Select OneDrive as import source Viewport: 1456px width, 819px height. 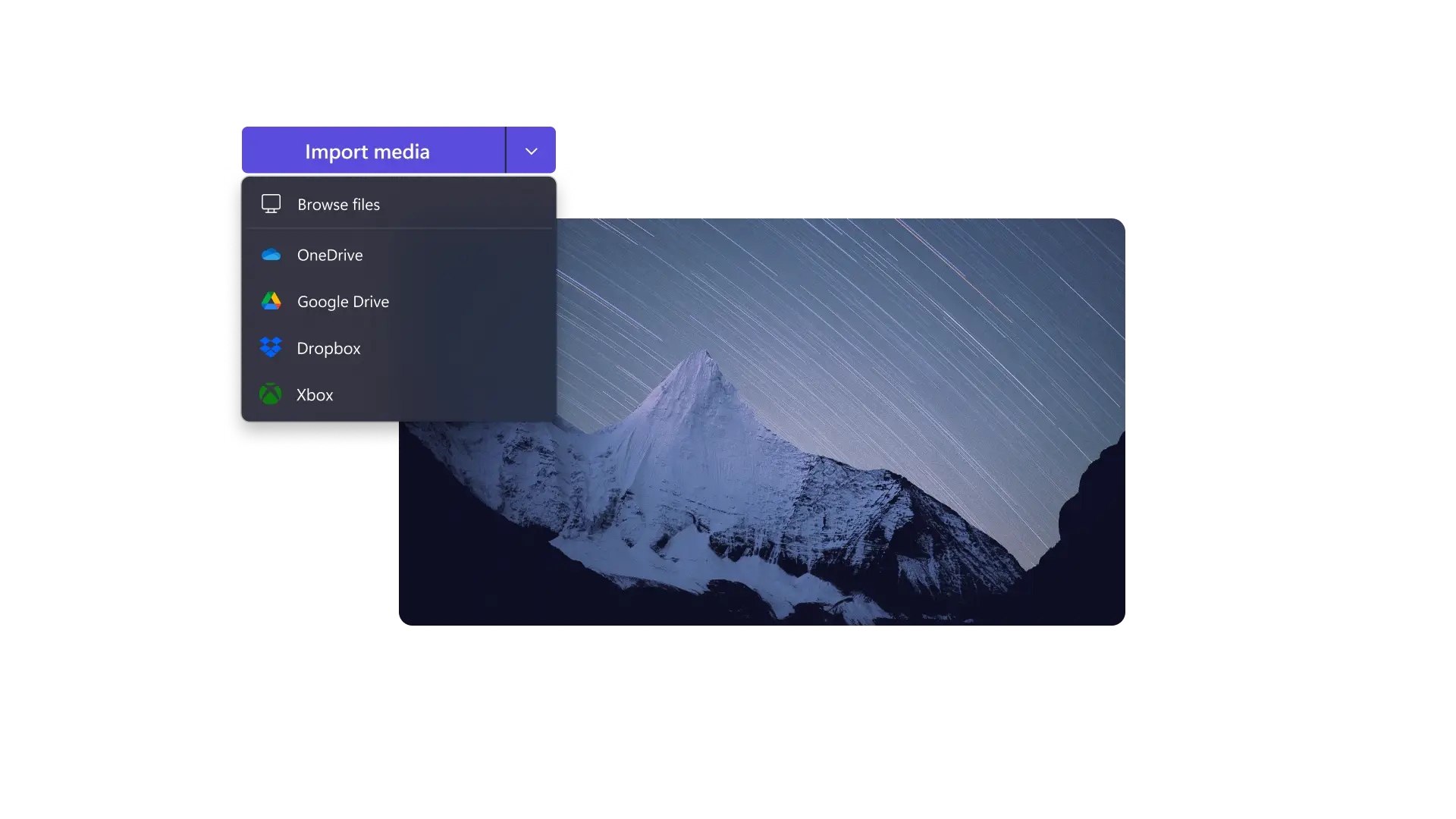(x=329, y=255)
